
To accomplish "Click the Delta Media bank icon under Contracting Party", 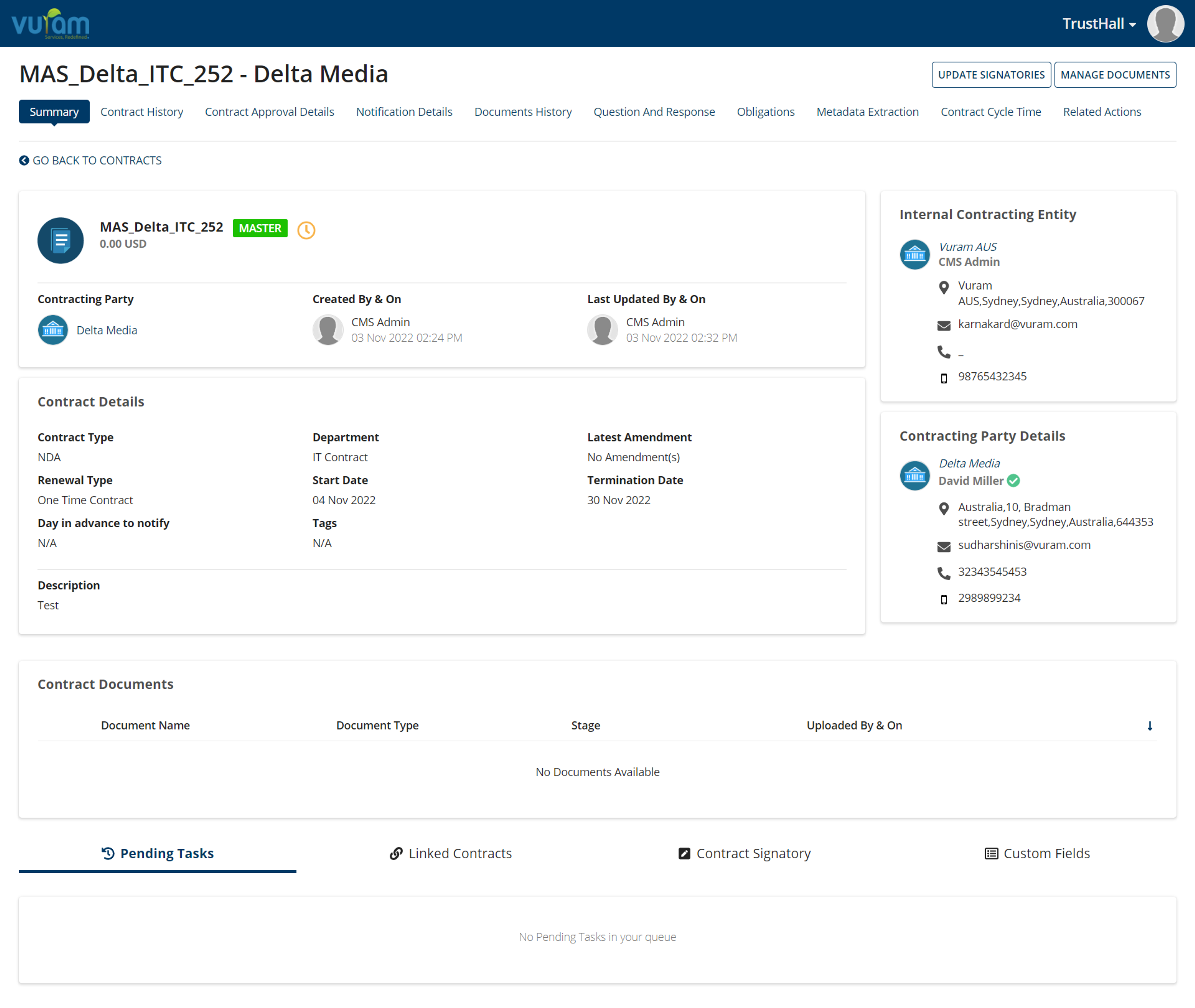I will (x=53, y=330).
